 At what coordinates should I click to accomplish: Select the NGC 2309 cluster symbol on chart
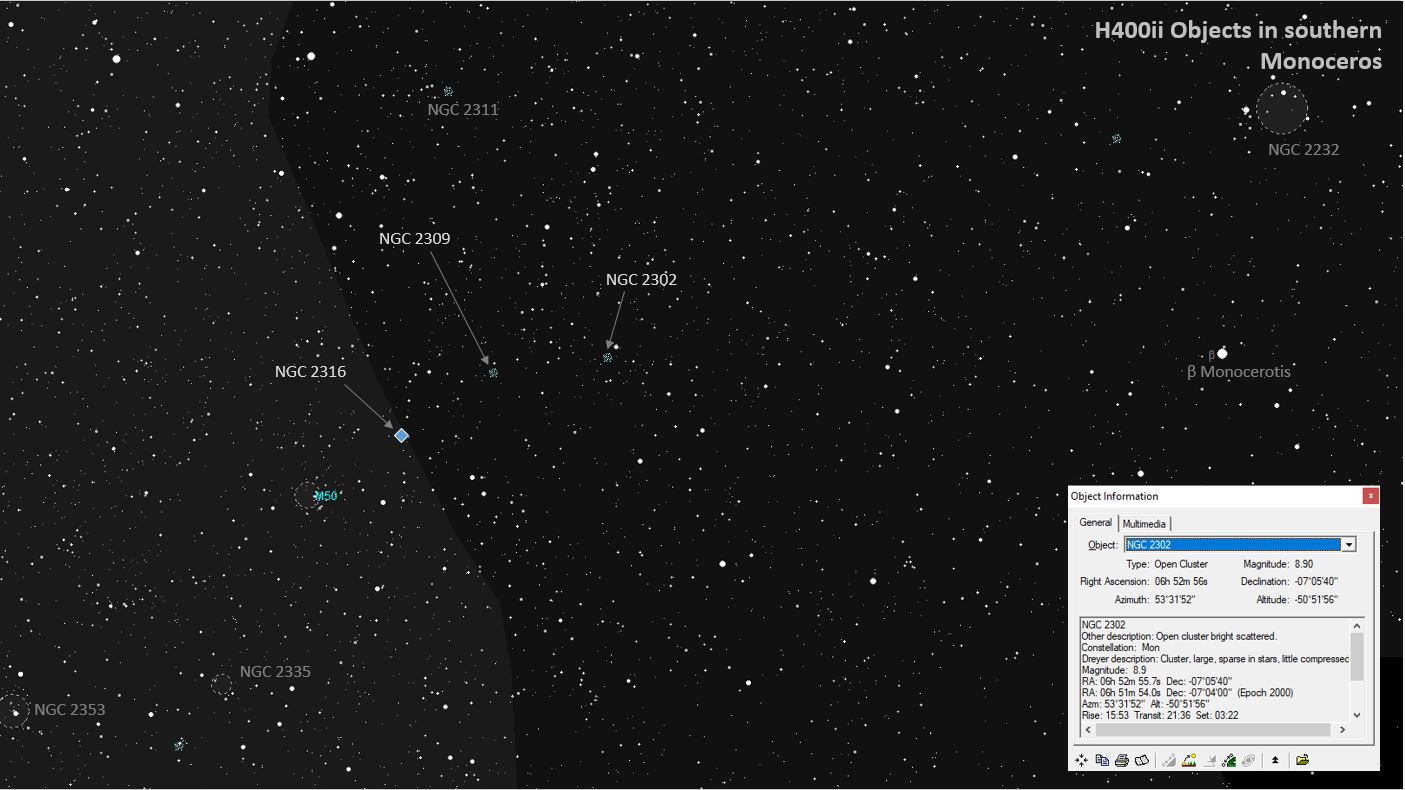click(493, 373)
